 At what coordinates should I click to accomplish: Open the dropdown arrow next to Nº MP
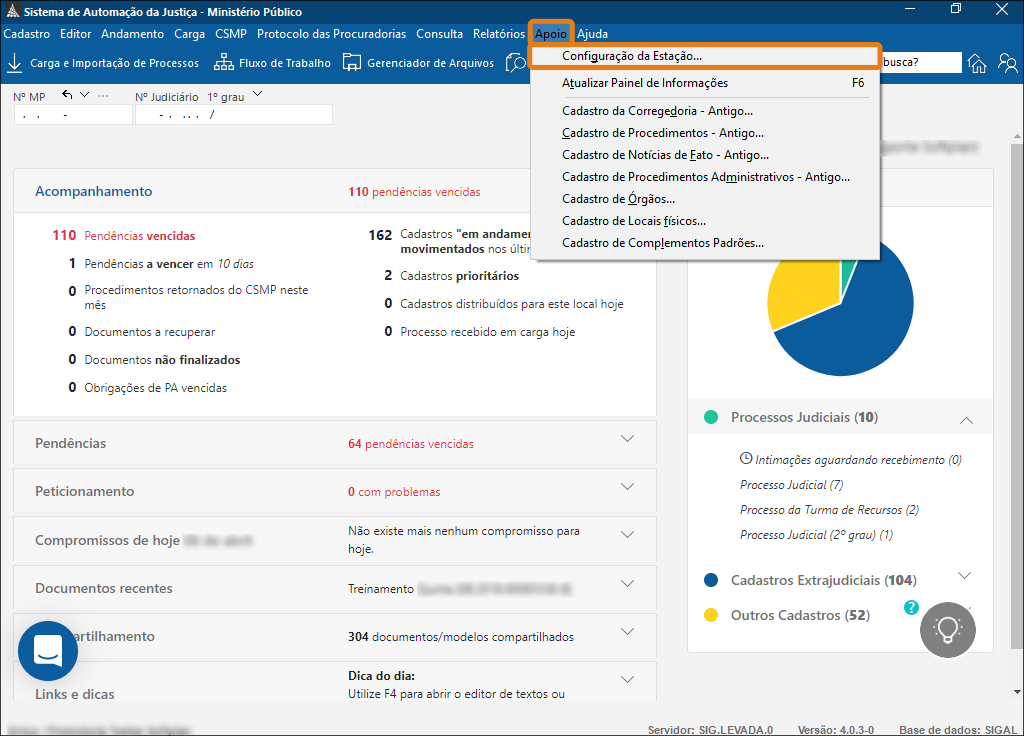pyautogui.click(x=84, y=95)
